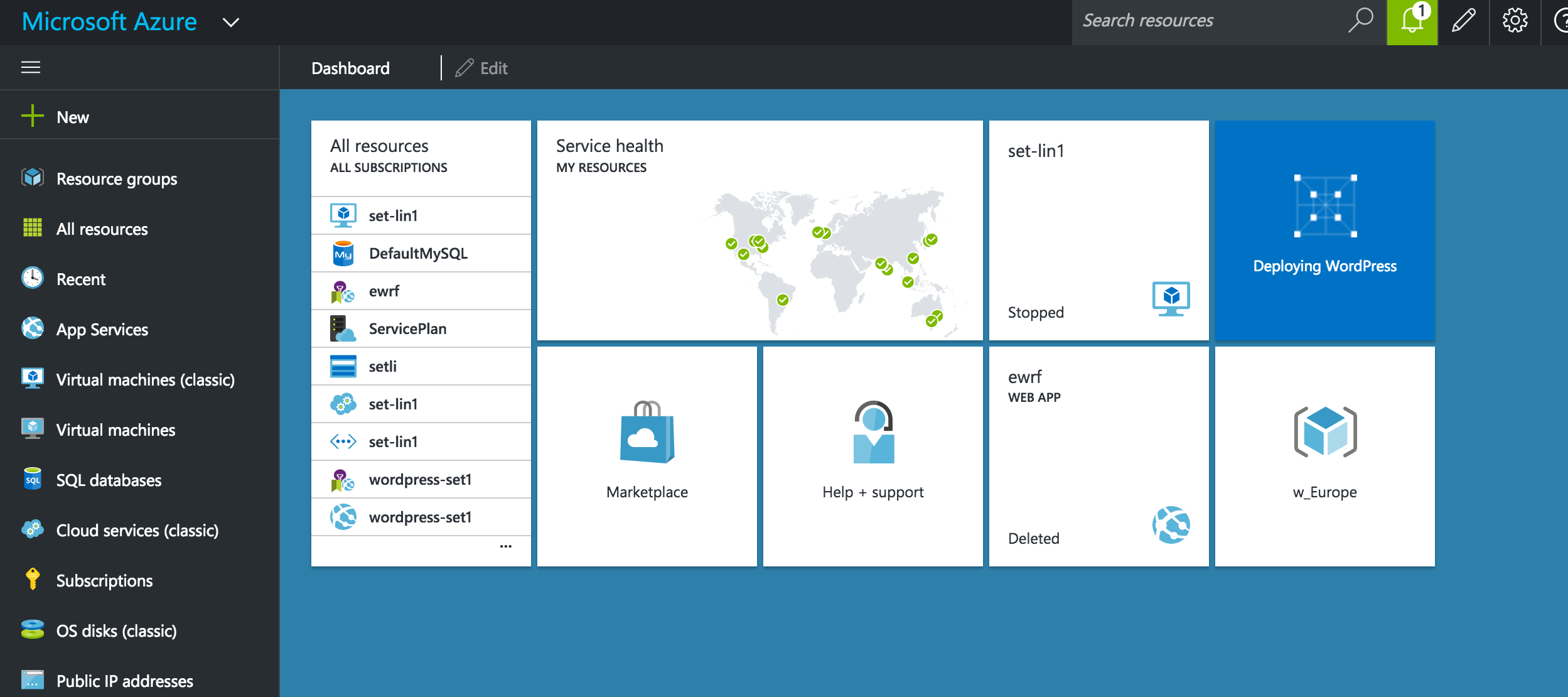Screen dimensions: 1568x697
Task: Click the search magnifier icon
Action: coord(1360,21)
